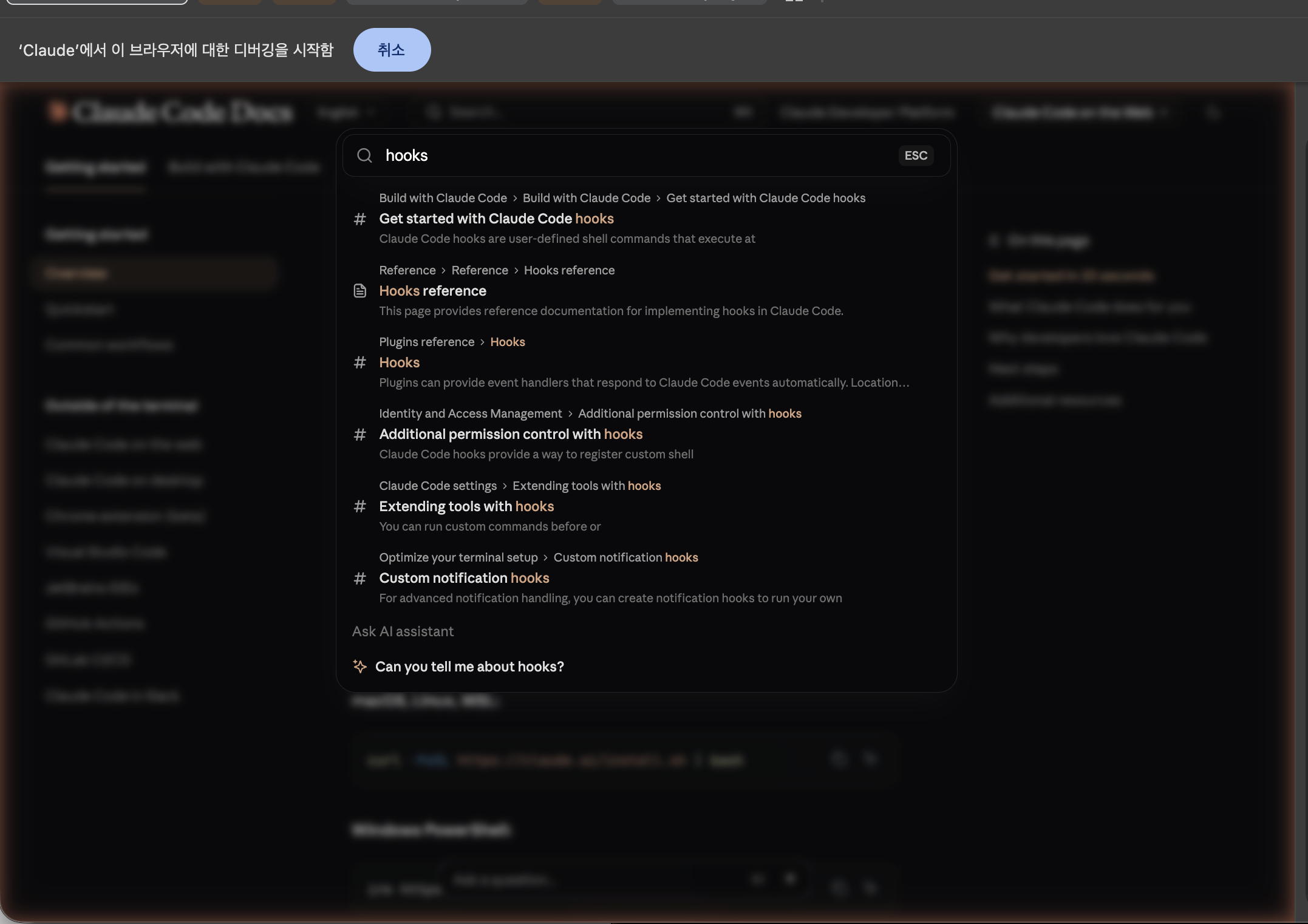This screenshot has width=1308, height=924.
Task: Cancel browser debugging with the 취소 button
Action: [x=392, y=50]
